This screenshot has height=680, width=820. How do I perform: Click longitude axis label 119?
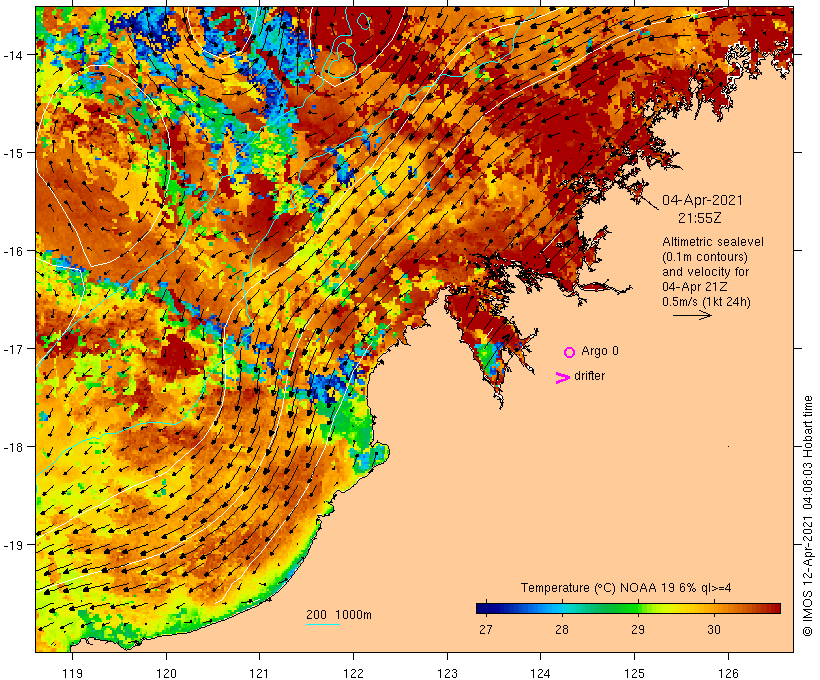click(x=72, y=673)
